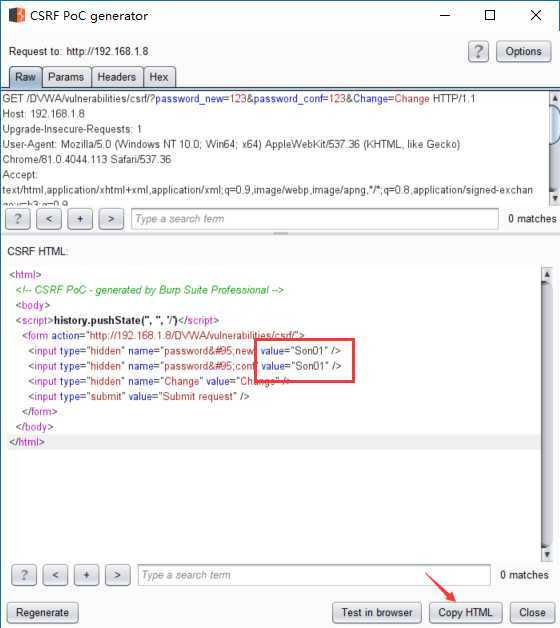The image size is (560, 628).
Task: Click the 'CSRF HTML:' label
Action: (x=38, y=252)
